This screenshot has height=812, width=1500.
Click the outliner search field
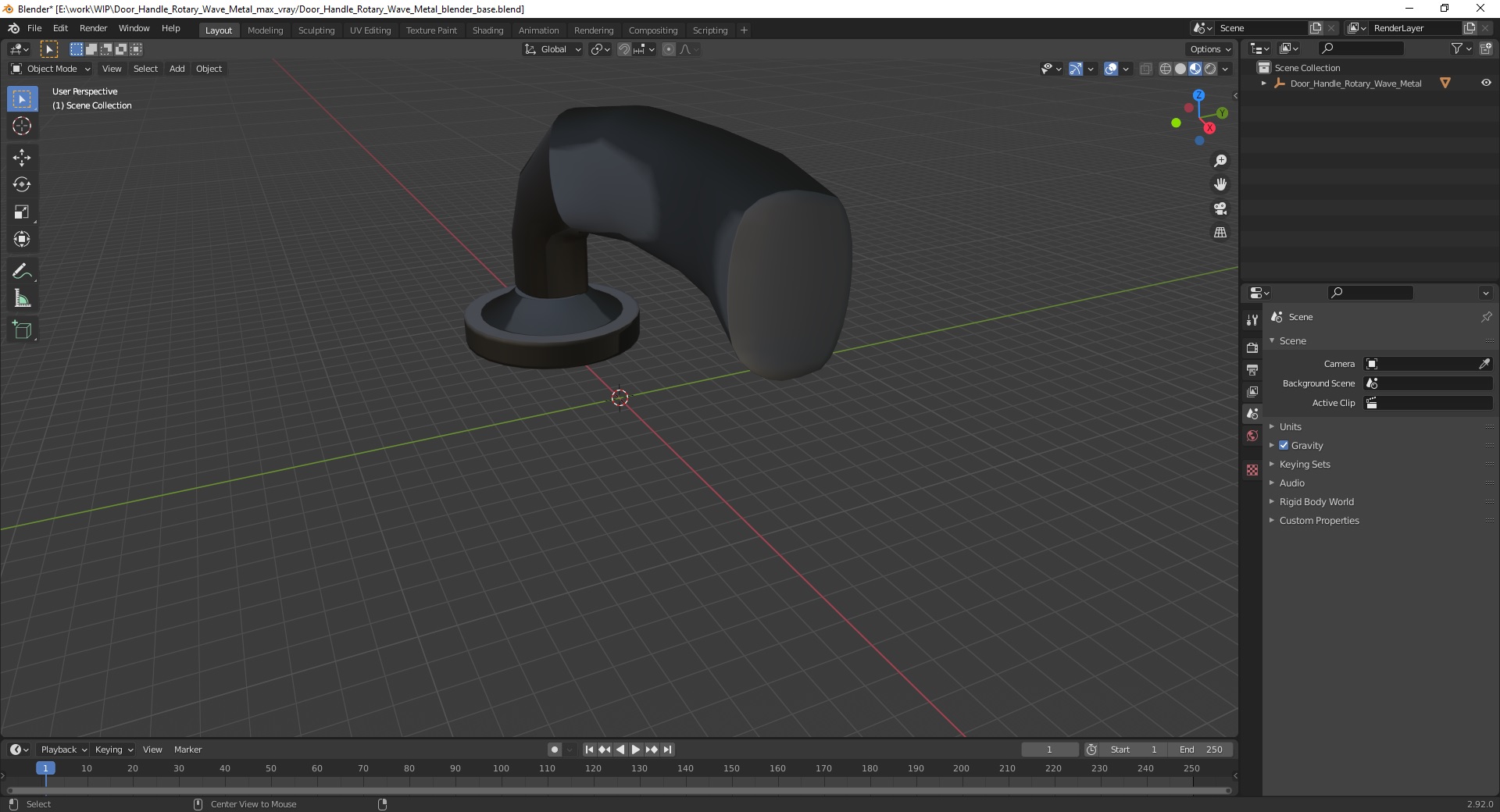click(x=1360, y=48)
